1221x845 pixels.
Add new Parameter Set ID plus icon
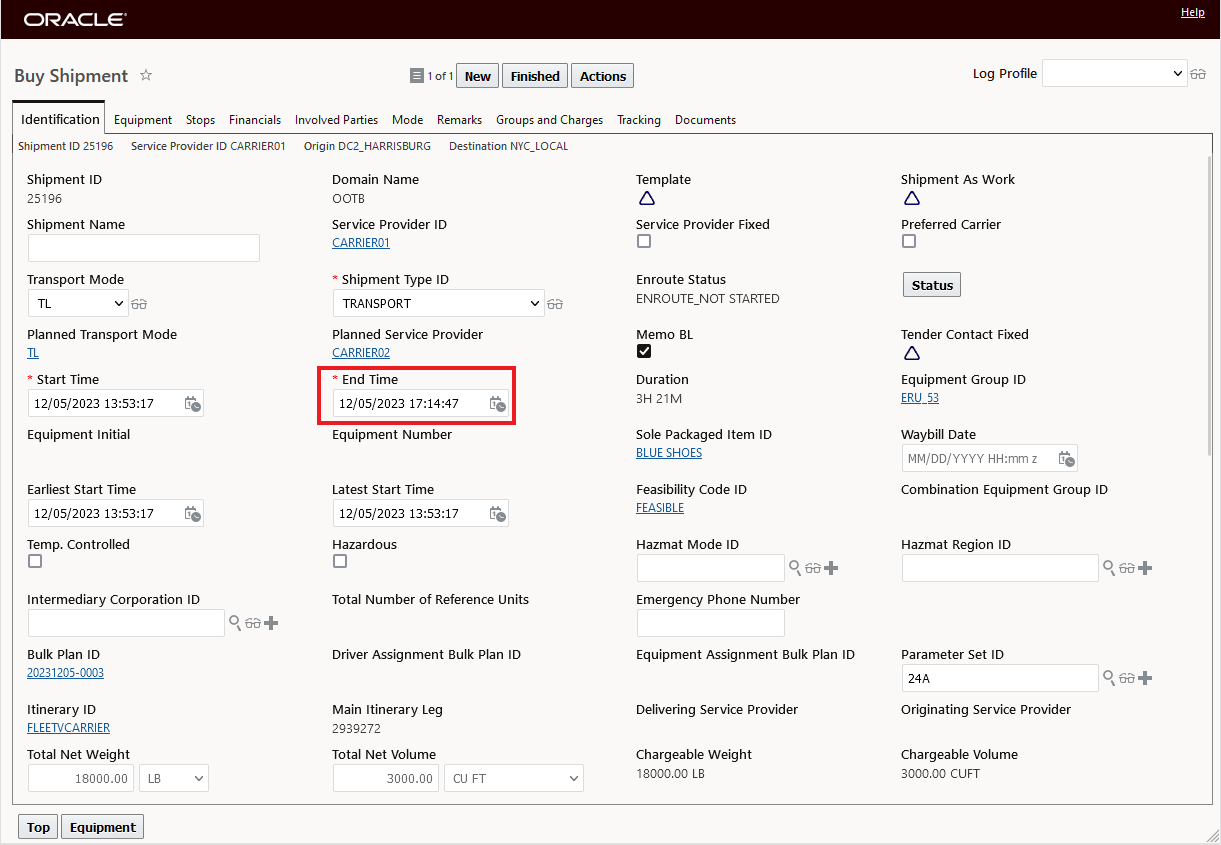pos(1145,678)
